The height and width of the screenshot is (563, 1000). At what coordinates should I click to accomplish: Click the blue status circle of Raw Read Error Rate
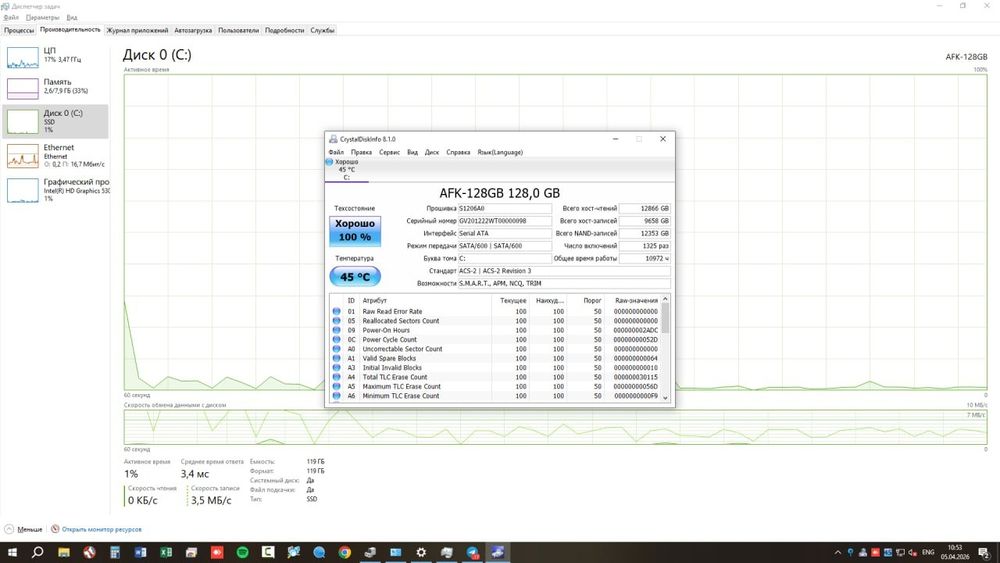coord(336,312)
